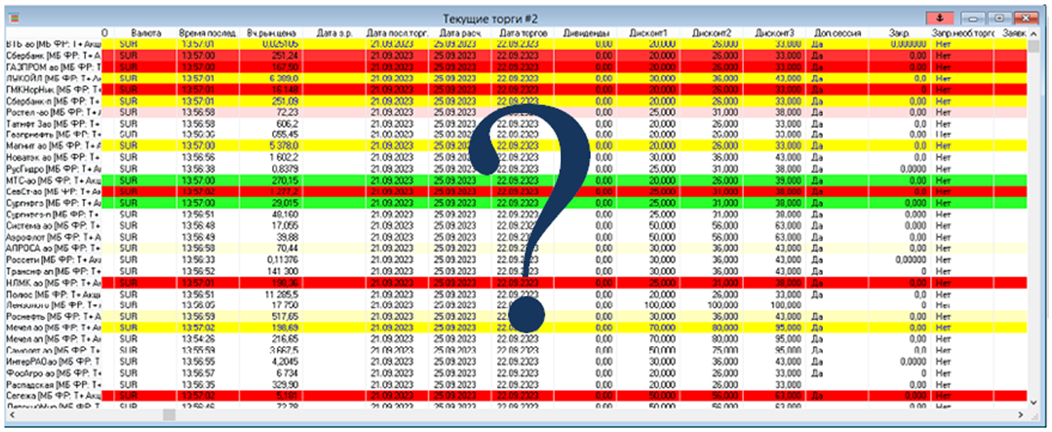
Task: Click price 329,90 in Распадская row
Action: 285,384
